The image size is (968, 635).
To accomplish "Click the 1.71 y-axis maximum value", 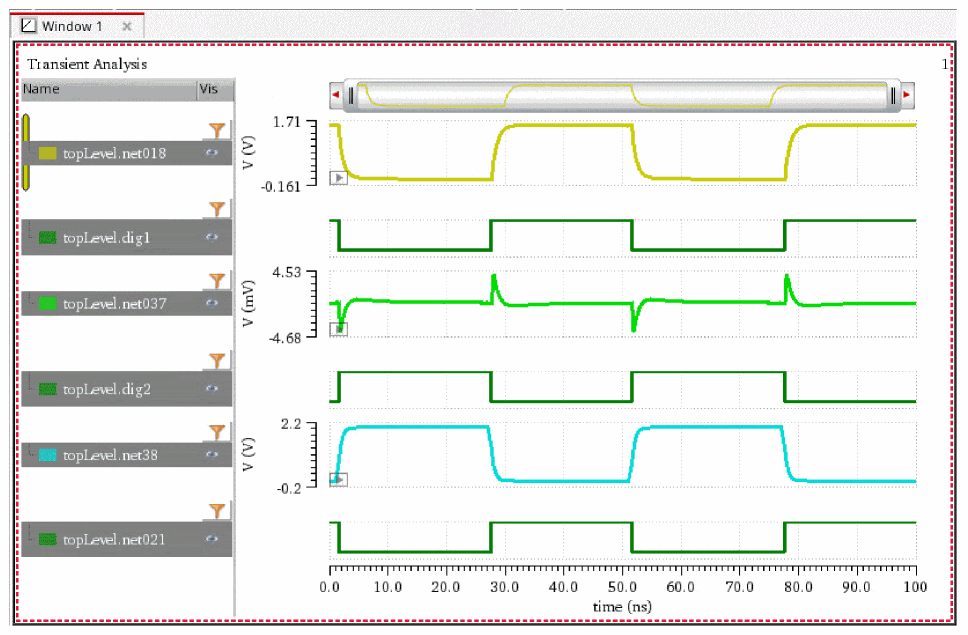I will coord(286,122).
